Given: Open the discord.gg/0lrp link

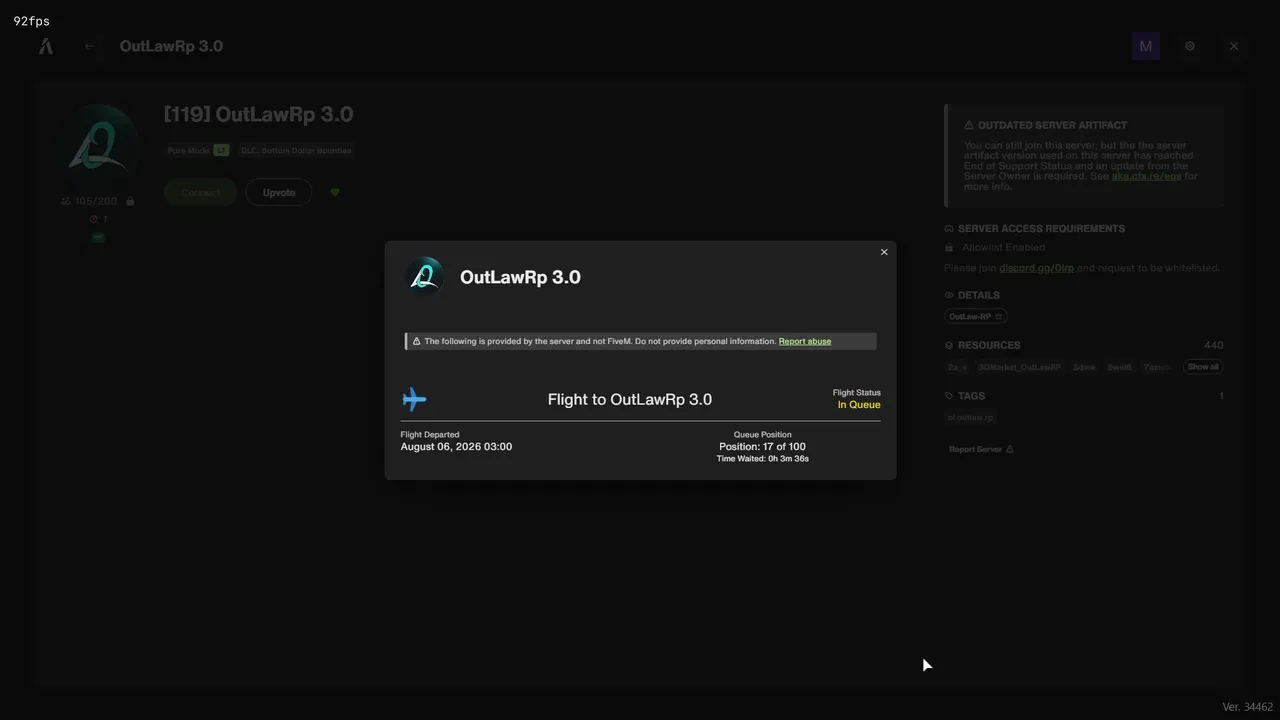Looking at the screenshot, I should (1036, 268).
